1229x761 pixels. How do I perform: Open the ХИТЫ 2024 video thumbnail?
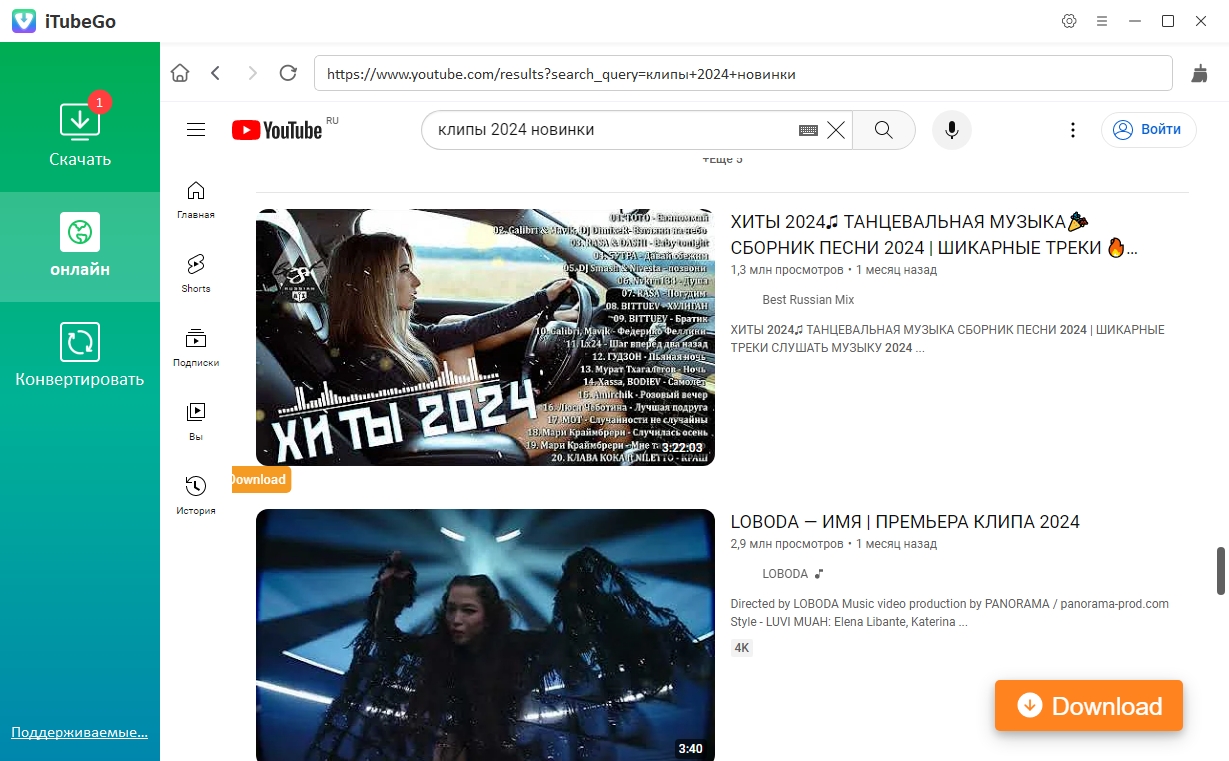pos(485,337)
